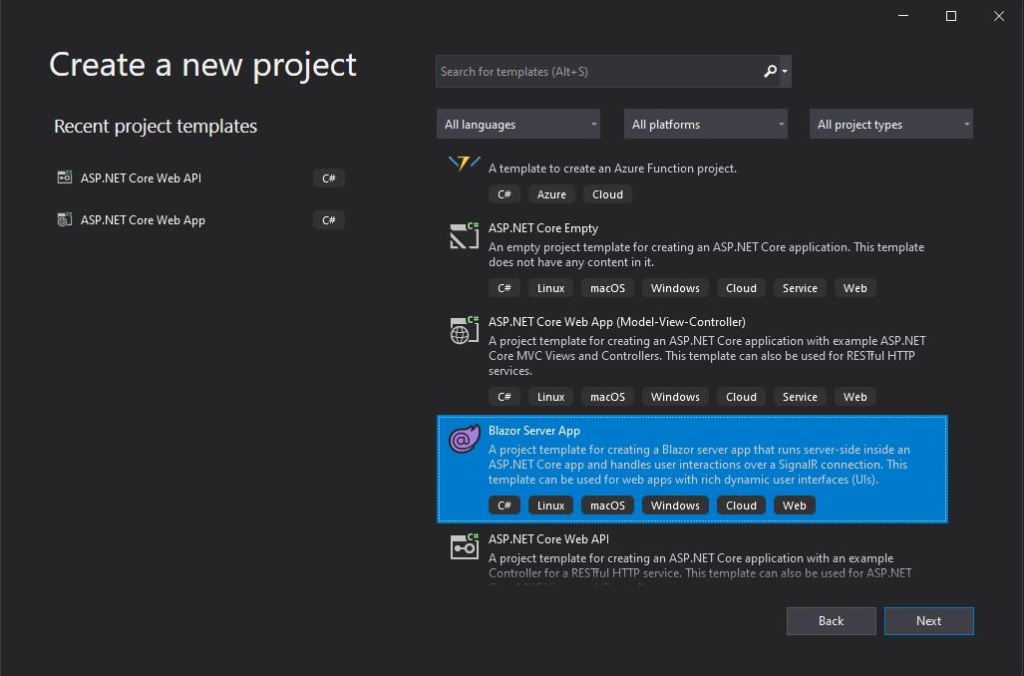Open the All platforms dropdown
This screenshot has width=1024, height=676.
point(706,125)
